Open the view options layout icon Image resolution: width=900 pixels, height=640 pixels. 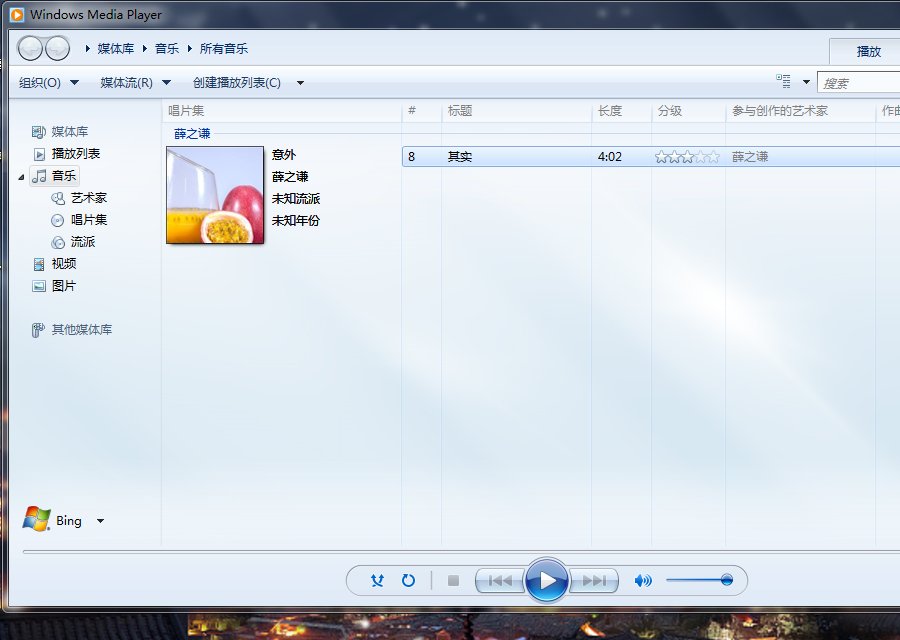coord(783,80)
